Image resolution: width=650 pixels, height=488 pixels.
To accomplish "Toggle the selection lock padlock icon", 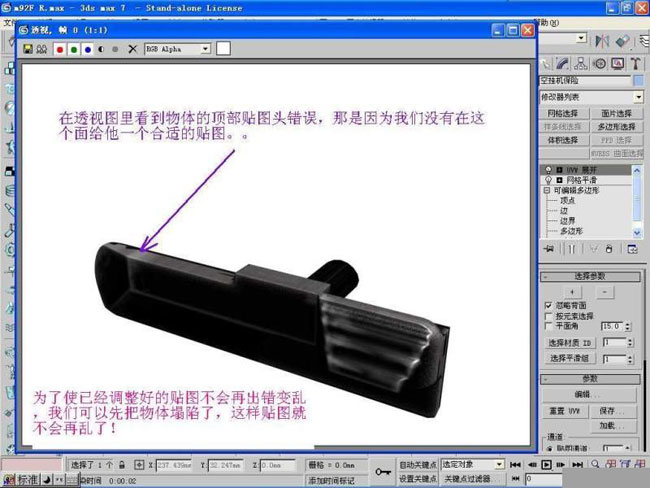I will click(122, 465).
